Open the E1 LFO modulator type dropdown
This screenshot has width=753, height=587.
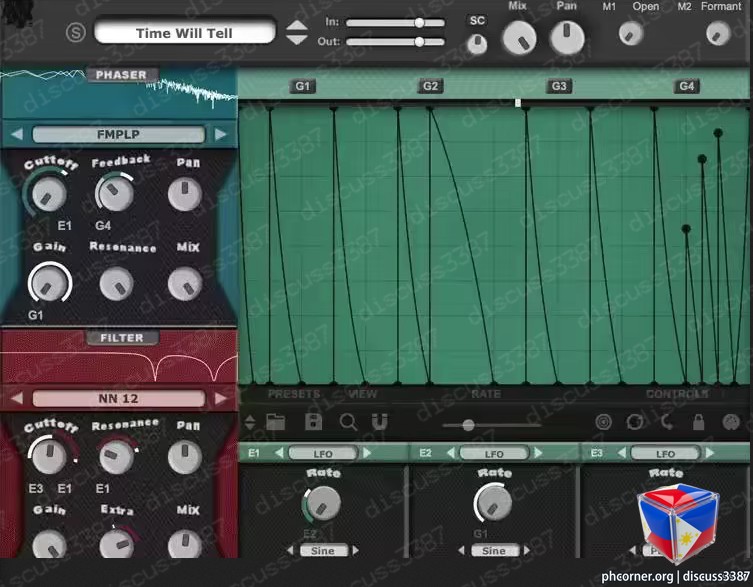323,453
